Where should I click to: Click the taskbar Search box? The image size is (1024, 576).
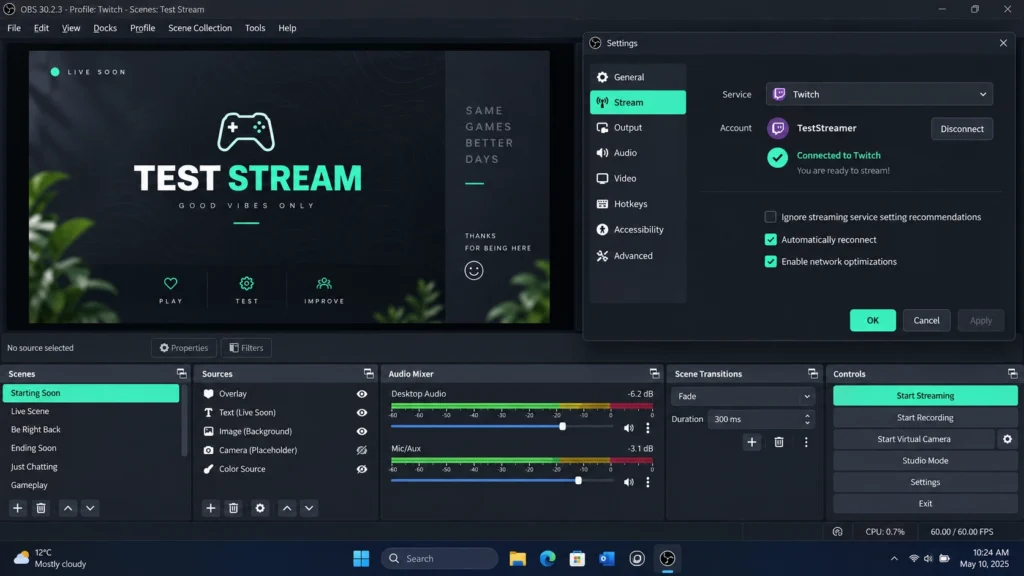tap(440, 558)
